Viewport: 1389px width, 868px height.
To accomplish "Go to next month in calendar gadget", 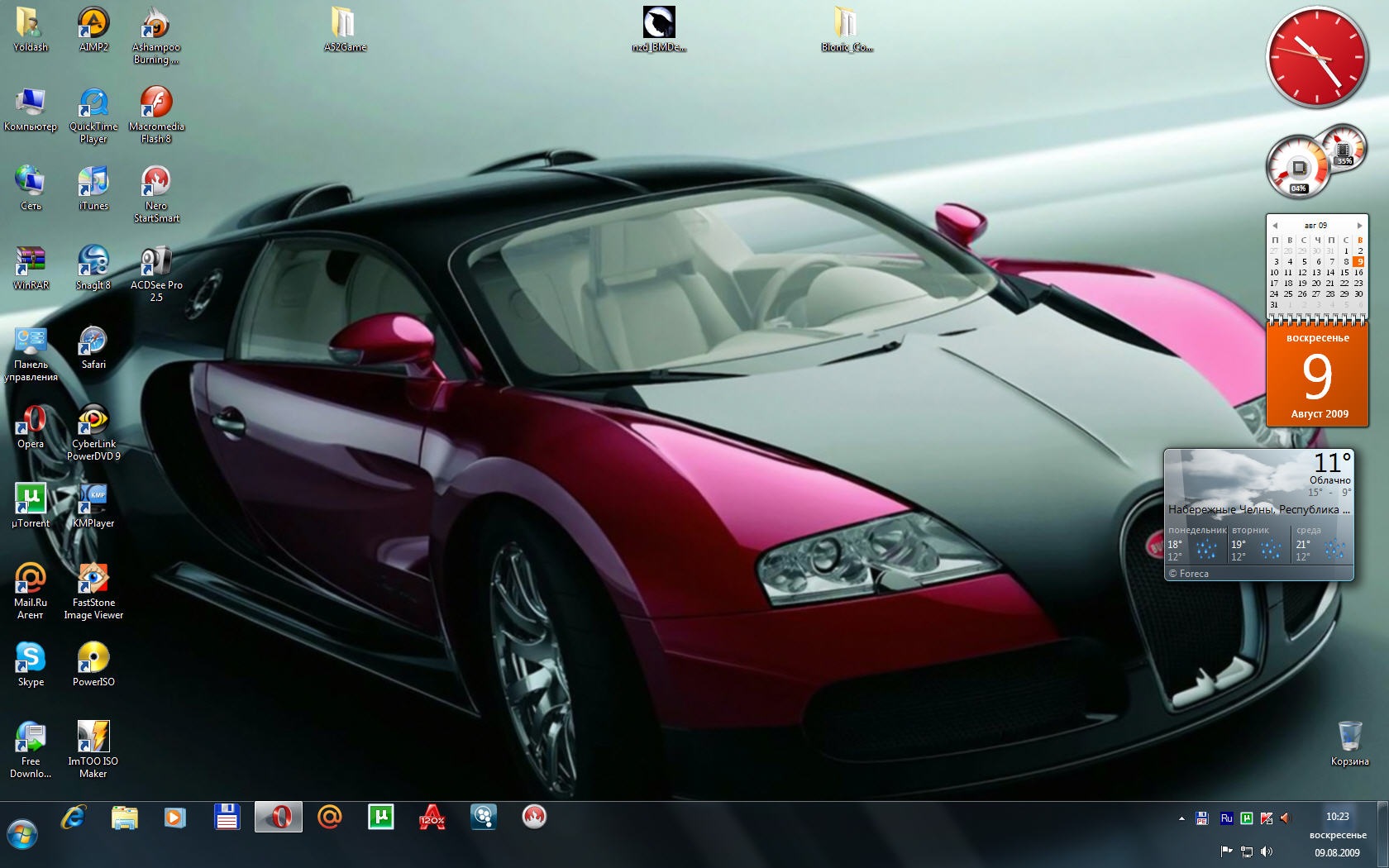I will (x=1359, y=225).
